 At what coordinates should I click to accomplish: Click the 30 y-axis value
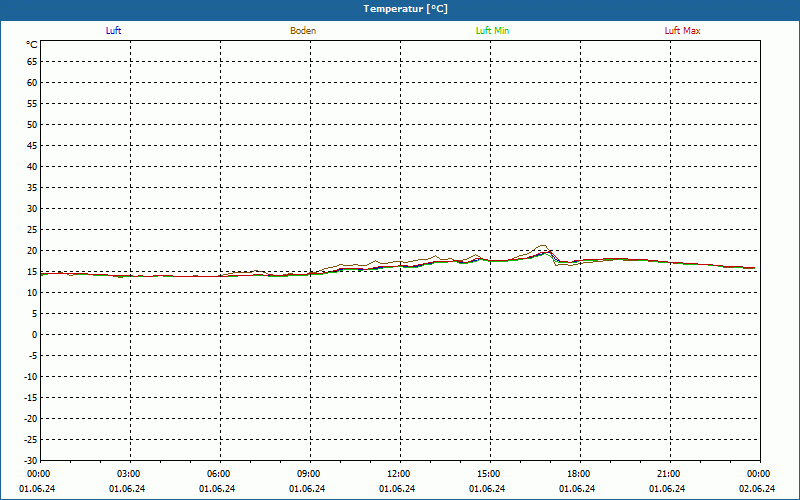pos(32,209)
